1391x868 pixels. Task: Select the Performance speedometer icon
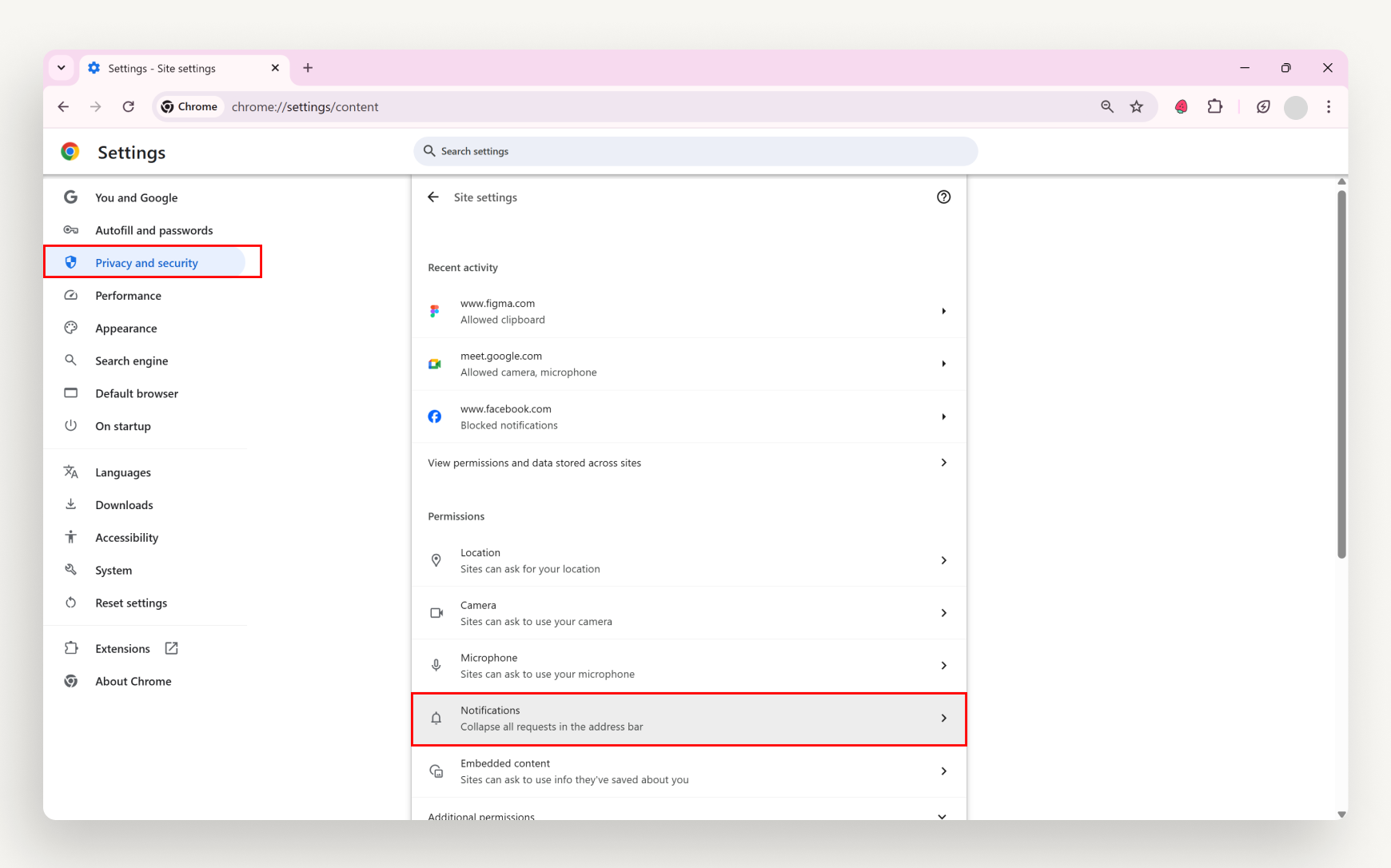click(x=71, y=295)
